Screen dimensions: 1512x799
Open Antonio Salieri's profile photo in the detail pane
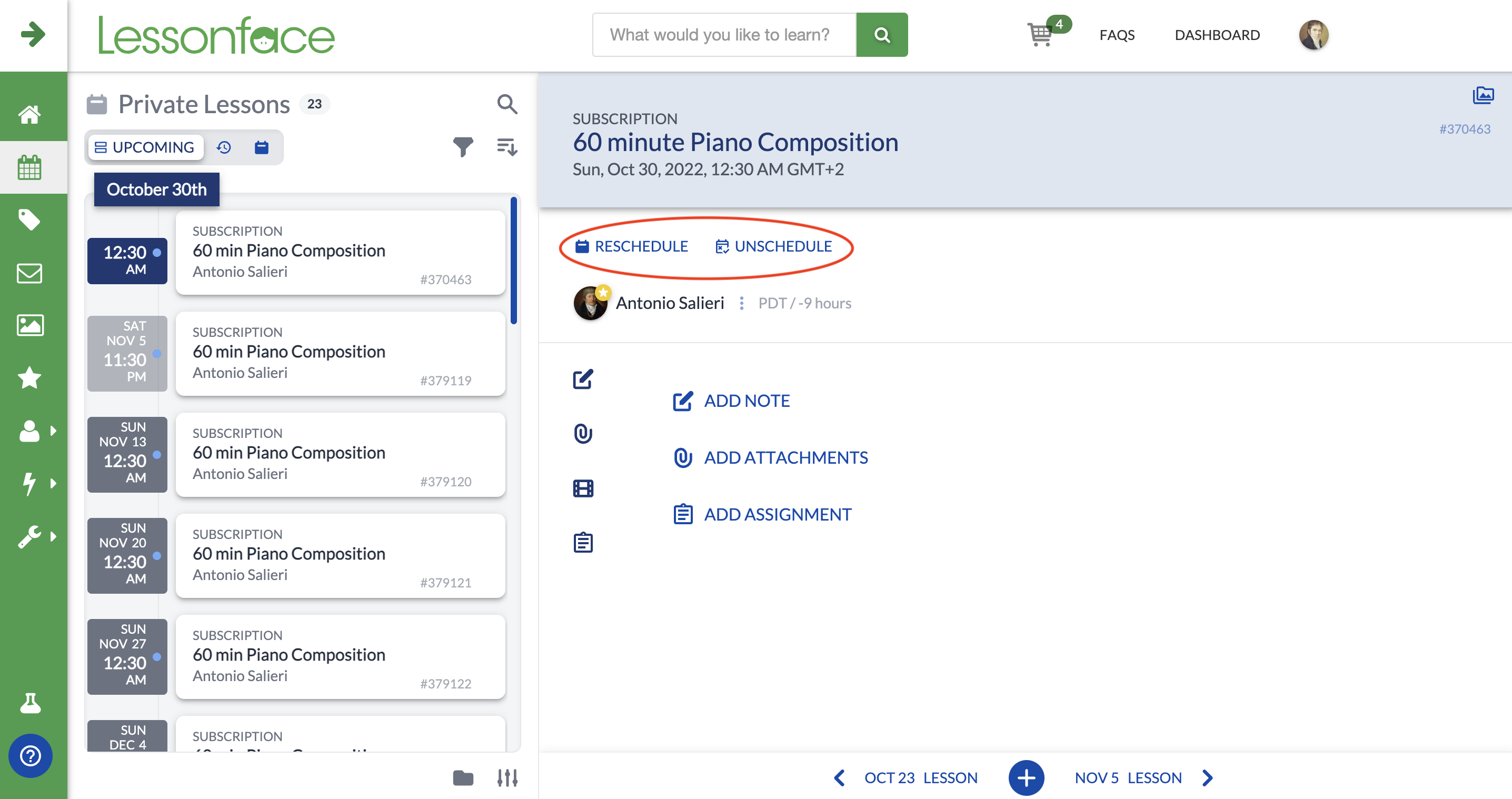coord(591,303)
